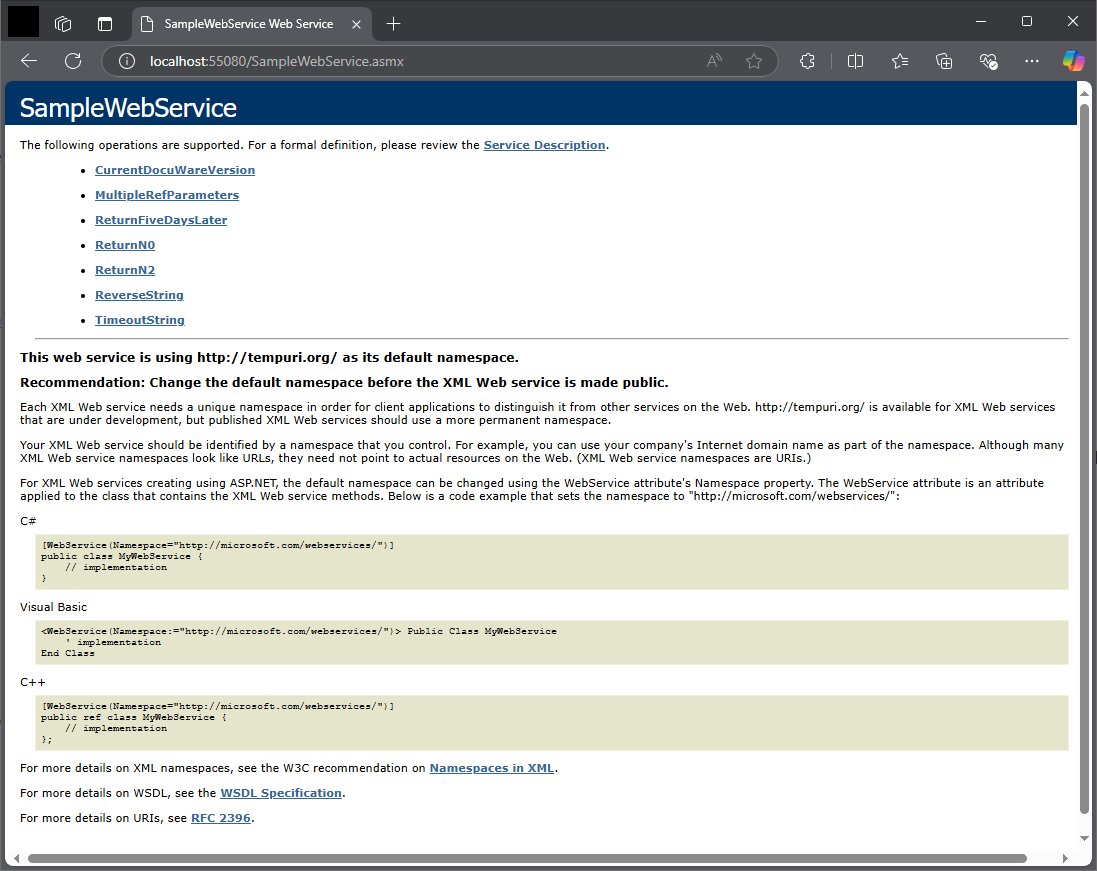The image size is (1097, 871).
Task: Open Browser essentials heart icon
Action: point(988,62)
